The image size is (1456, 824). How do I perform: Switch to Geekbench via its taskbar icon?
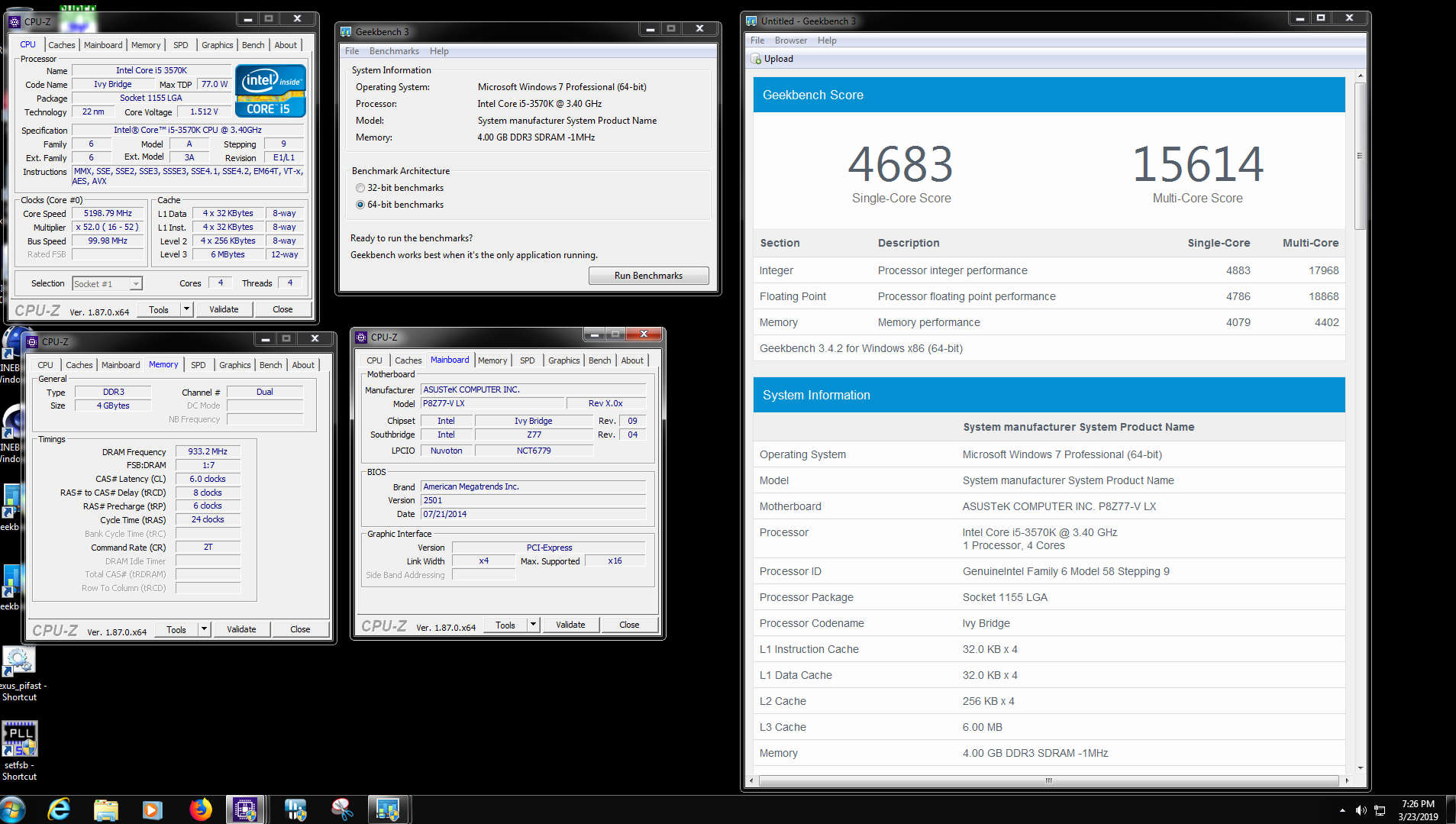[x=388, y=809]
